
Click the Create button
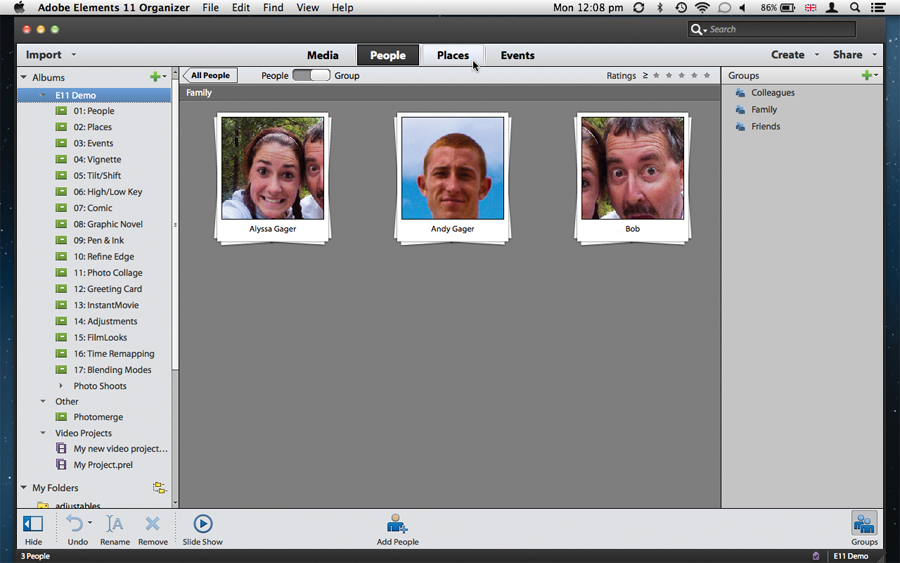click(x=787, y=55)
